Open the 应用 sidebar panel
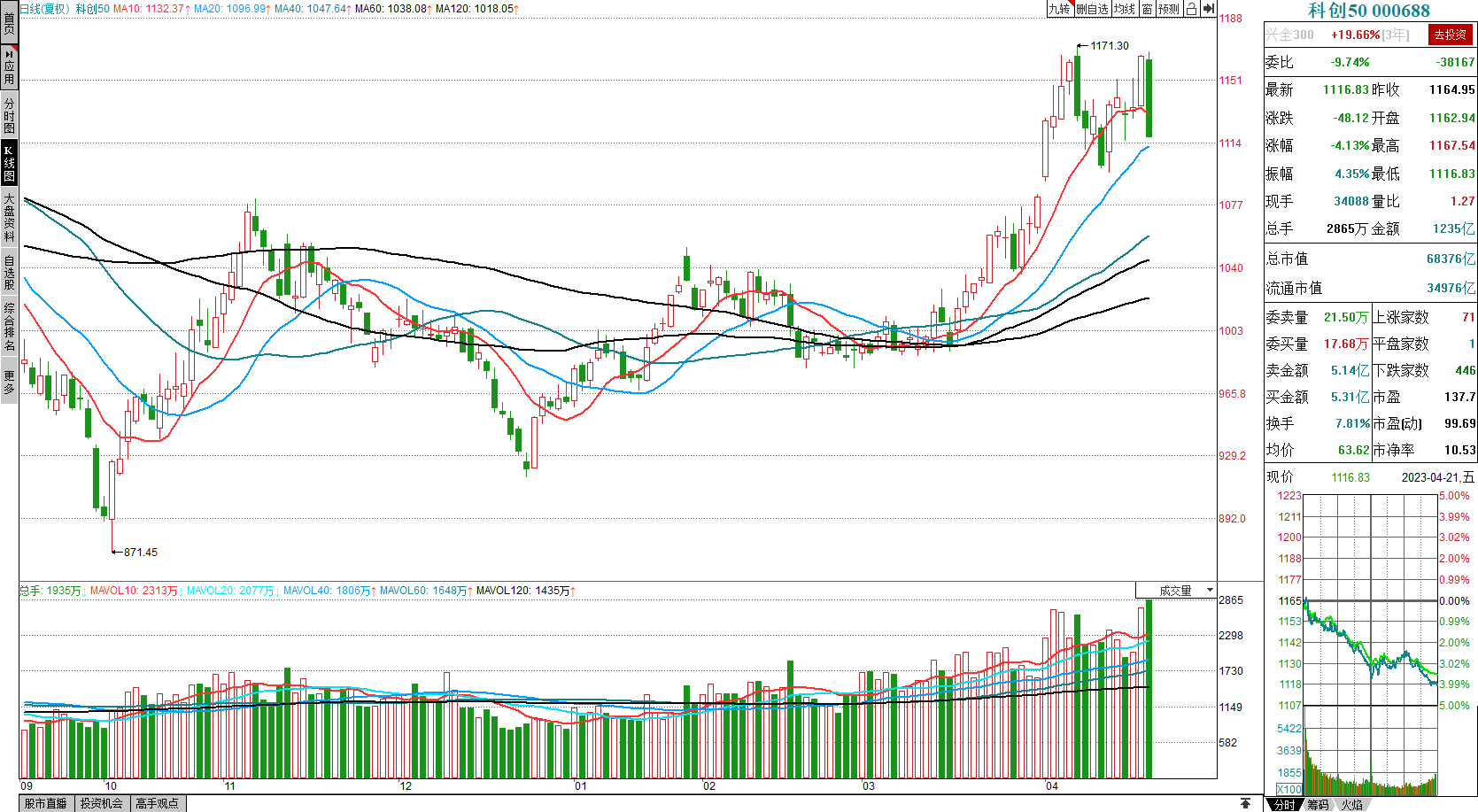This screenshot has height=812, width=1478. pyautogui.click(x=9, y=67)
